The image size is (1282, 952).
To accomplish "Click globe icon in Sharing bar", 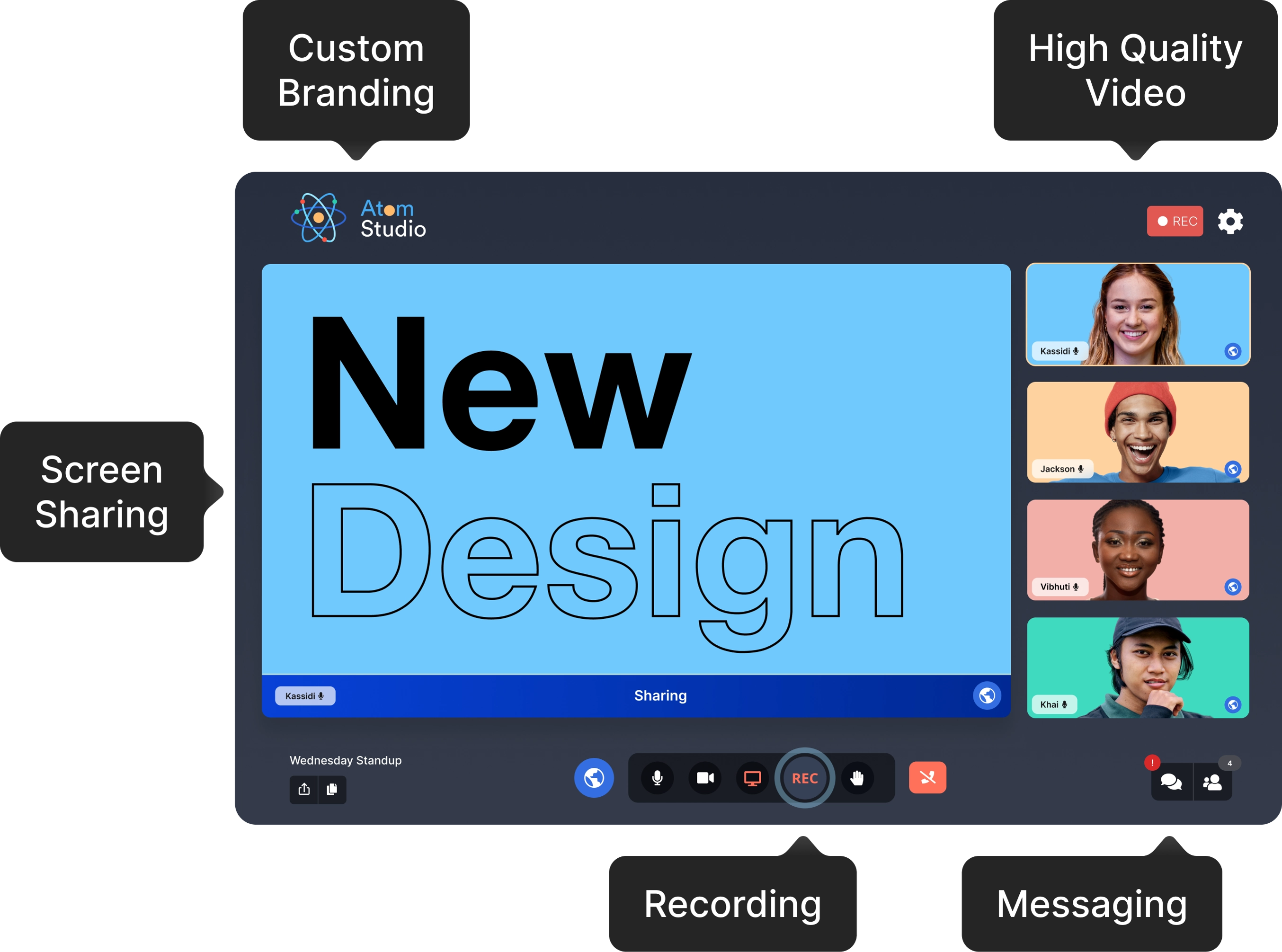I will (x=987, y=695).
